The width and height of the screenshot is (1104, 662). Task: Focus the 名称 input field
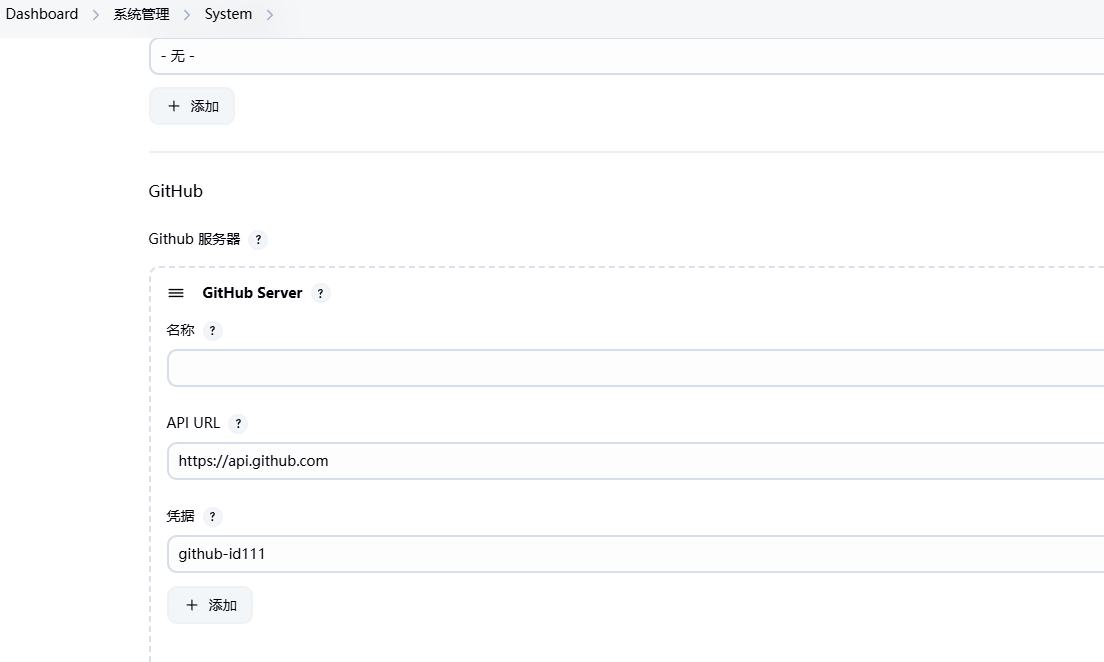635,368
